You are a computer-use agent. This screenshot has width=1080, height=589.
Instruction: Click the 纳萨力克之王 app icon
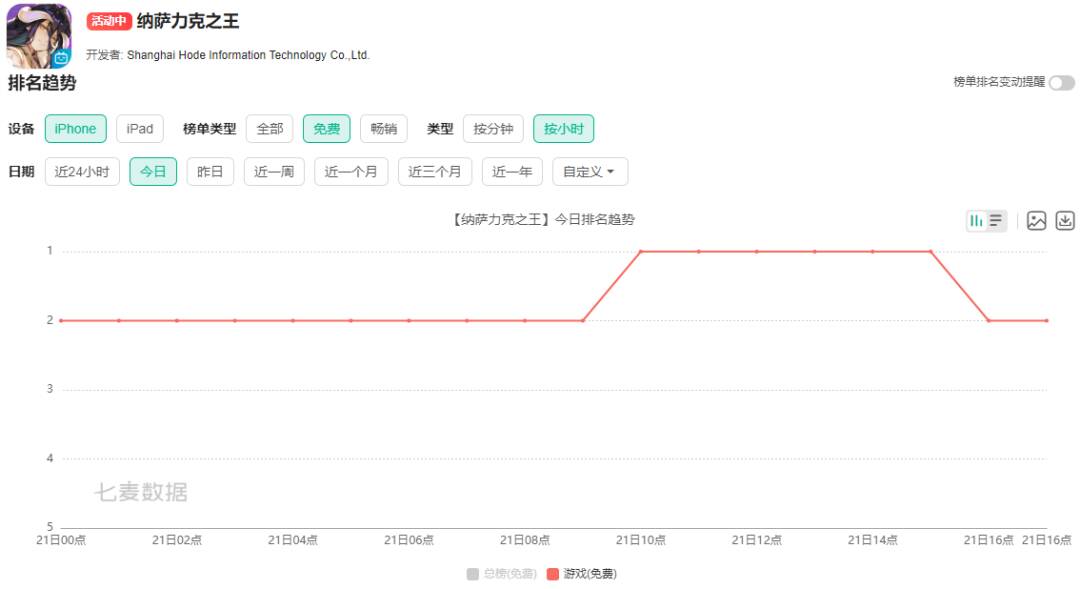tap(39, 35)
